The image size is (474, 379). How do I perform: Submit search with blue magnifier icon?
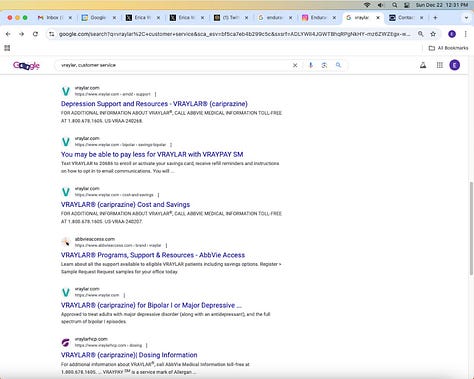coord(338,65)
